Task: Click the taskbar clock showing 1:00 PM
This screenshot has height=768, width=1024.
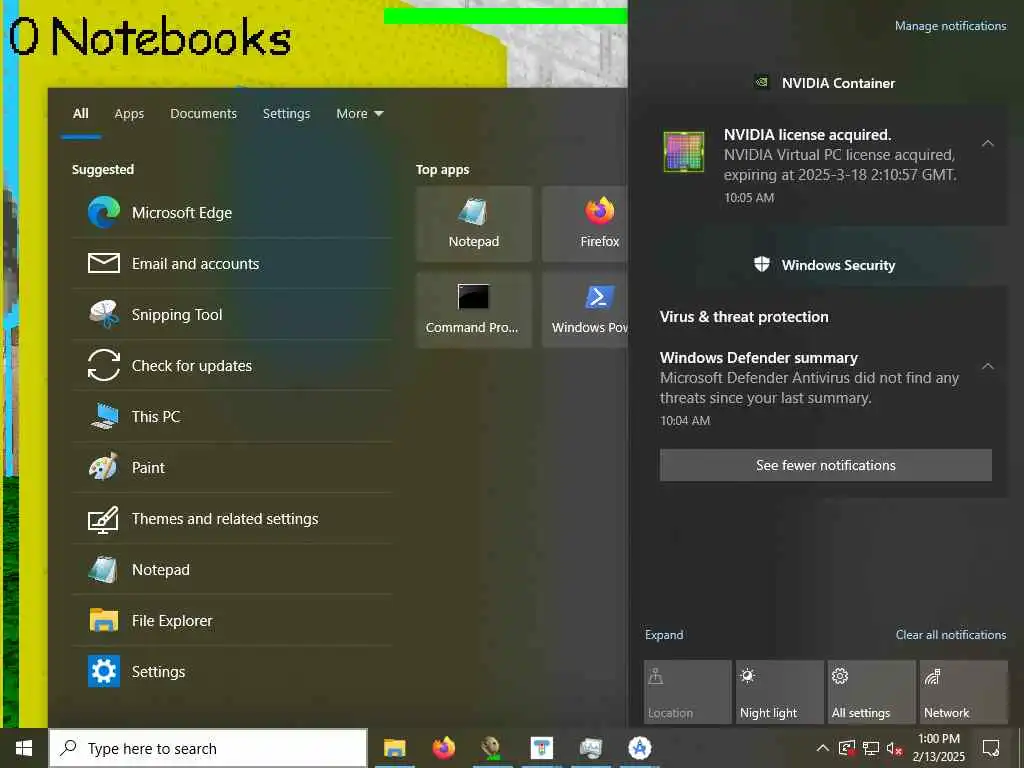Action: [x=938, y=748]
